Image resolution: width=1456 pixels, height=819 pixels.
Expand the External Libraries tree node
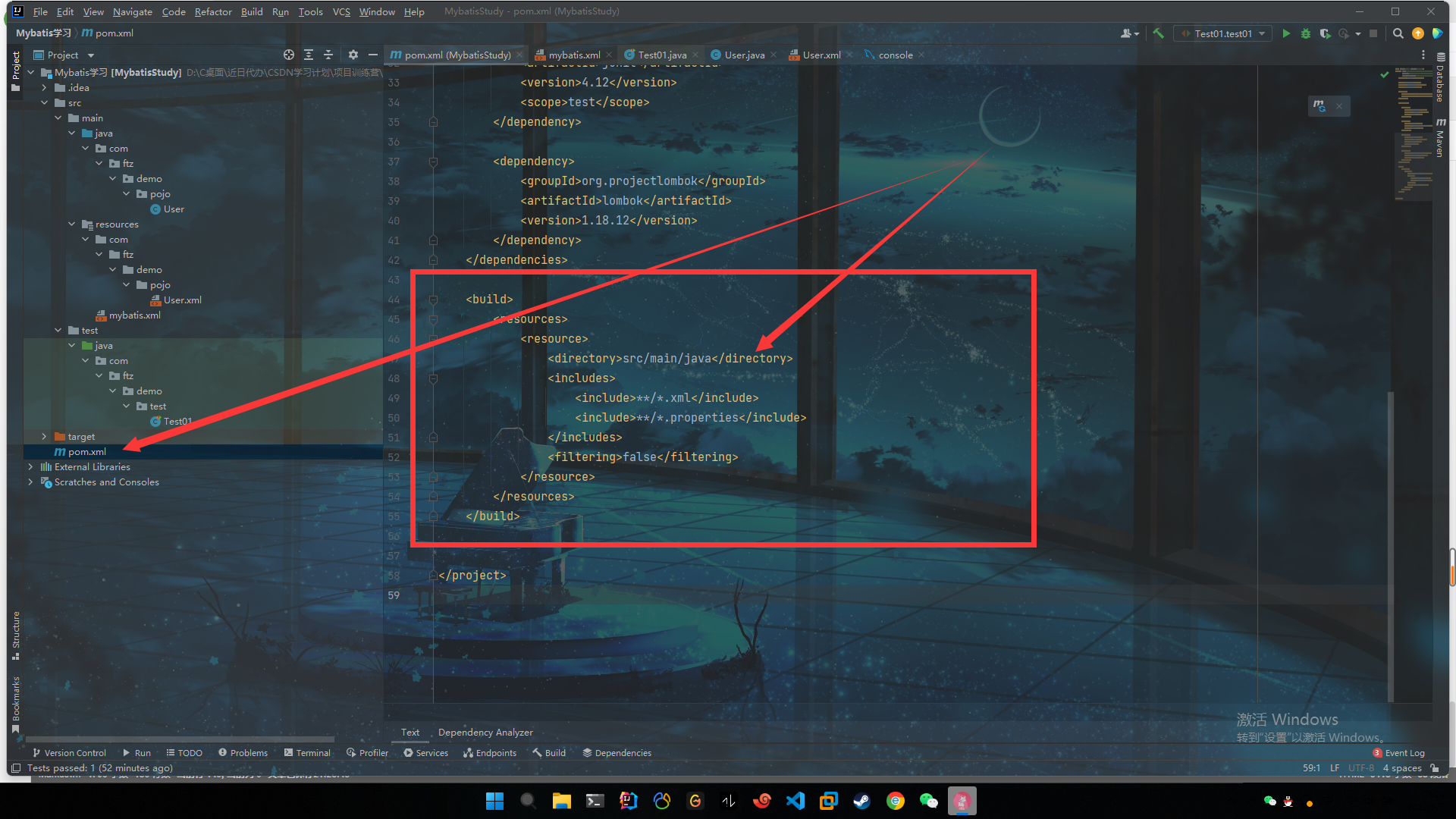point(30,466)
